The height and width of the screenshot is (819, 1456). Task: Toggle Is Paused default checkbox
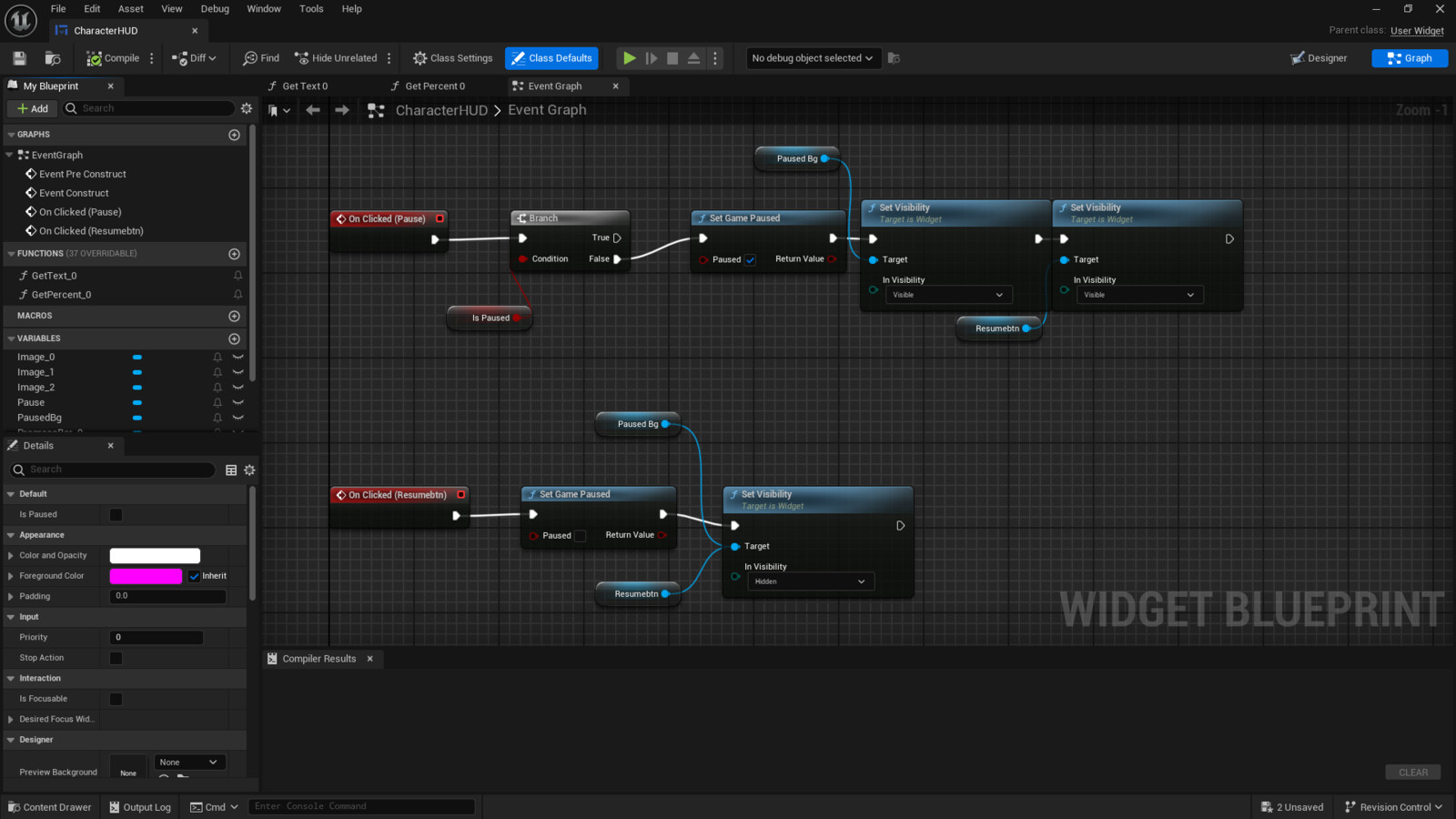(x=116, y=515)
